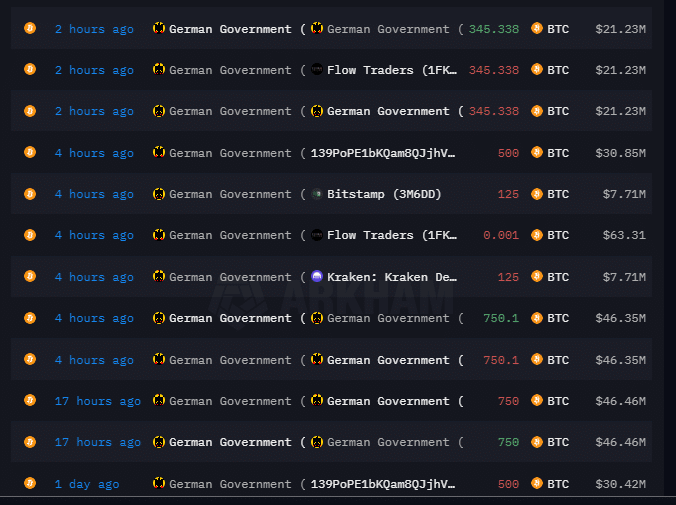Screen dimensions: 676x505
Task: Click $7.71M value in Kraken row
Action: coord(624,277)
